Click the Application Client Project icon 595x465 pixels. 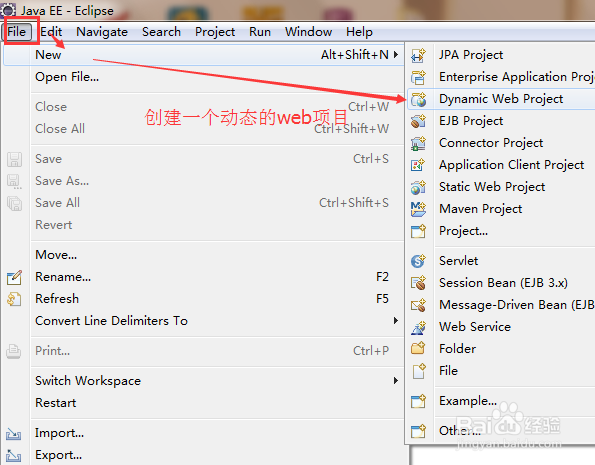418,165
